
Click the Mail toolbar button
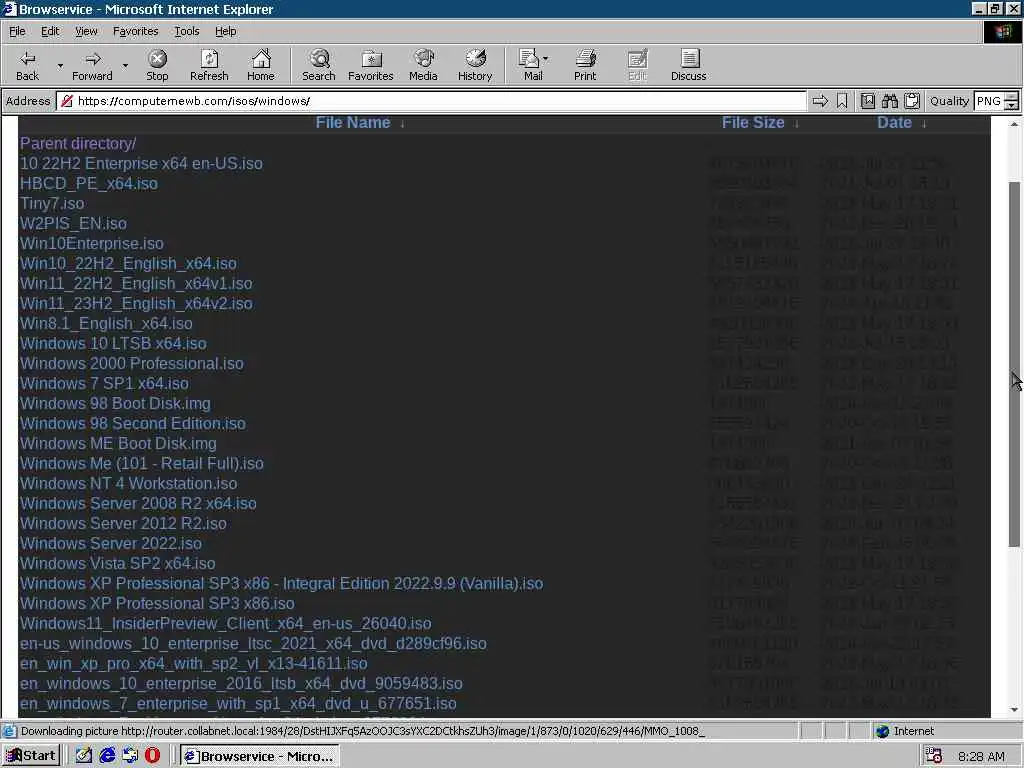[x=533, y=65]
